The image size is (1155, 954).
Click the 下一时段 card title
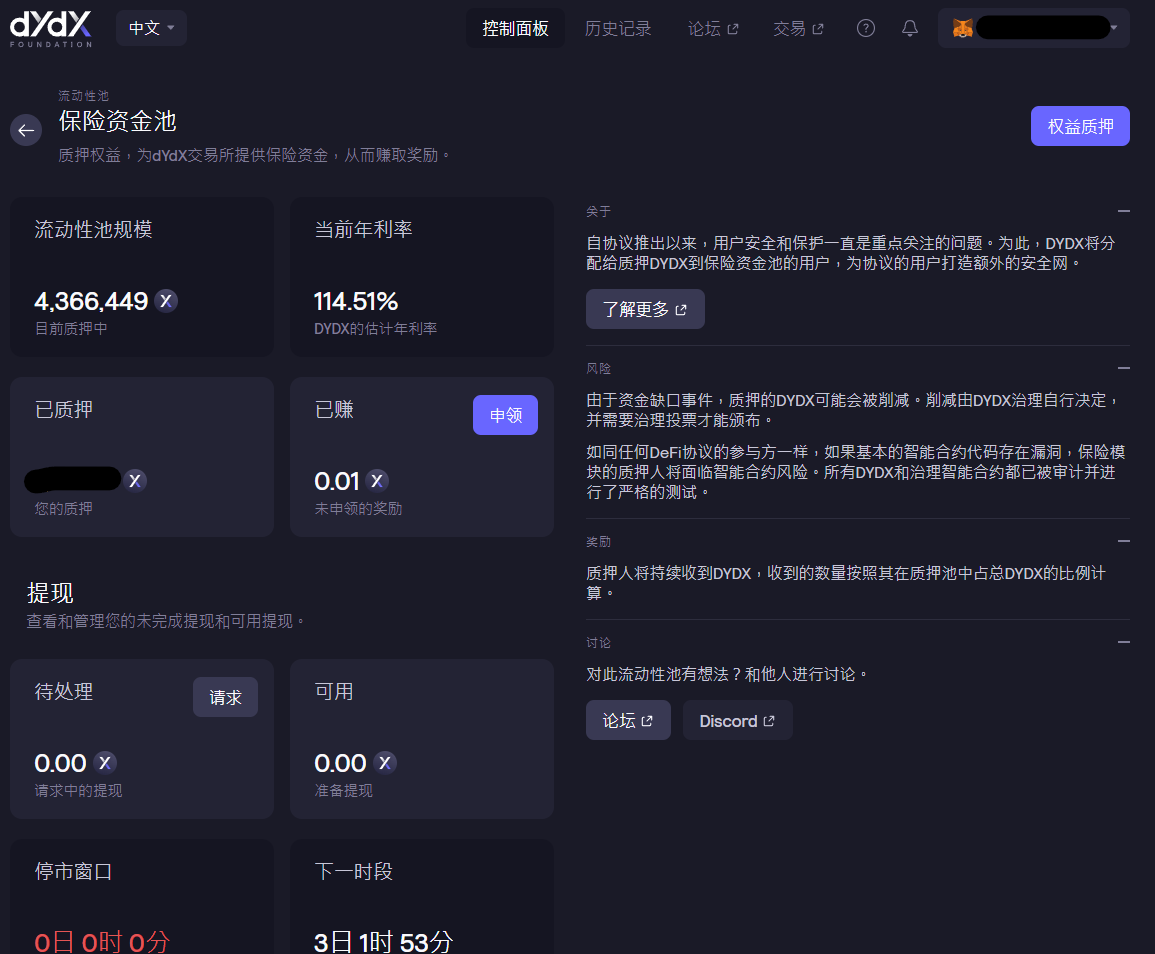354,871
